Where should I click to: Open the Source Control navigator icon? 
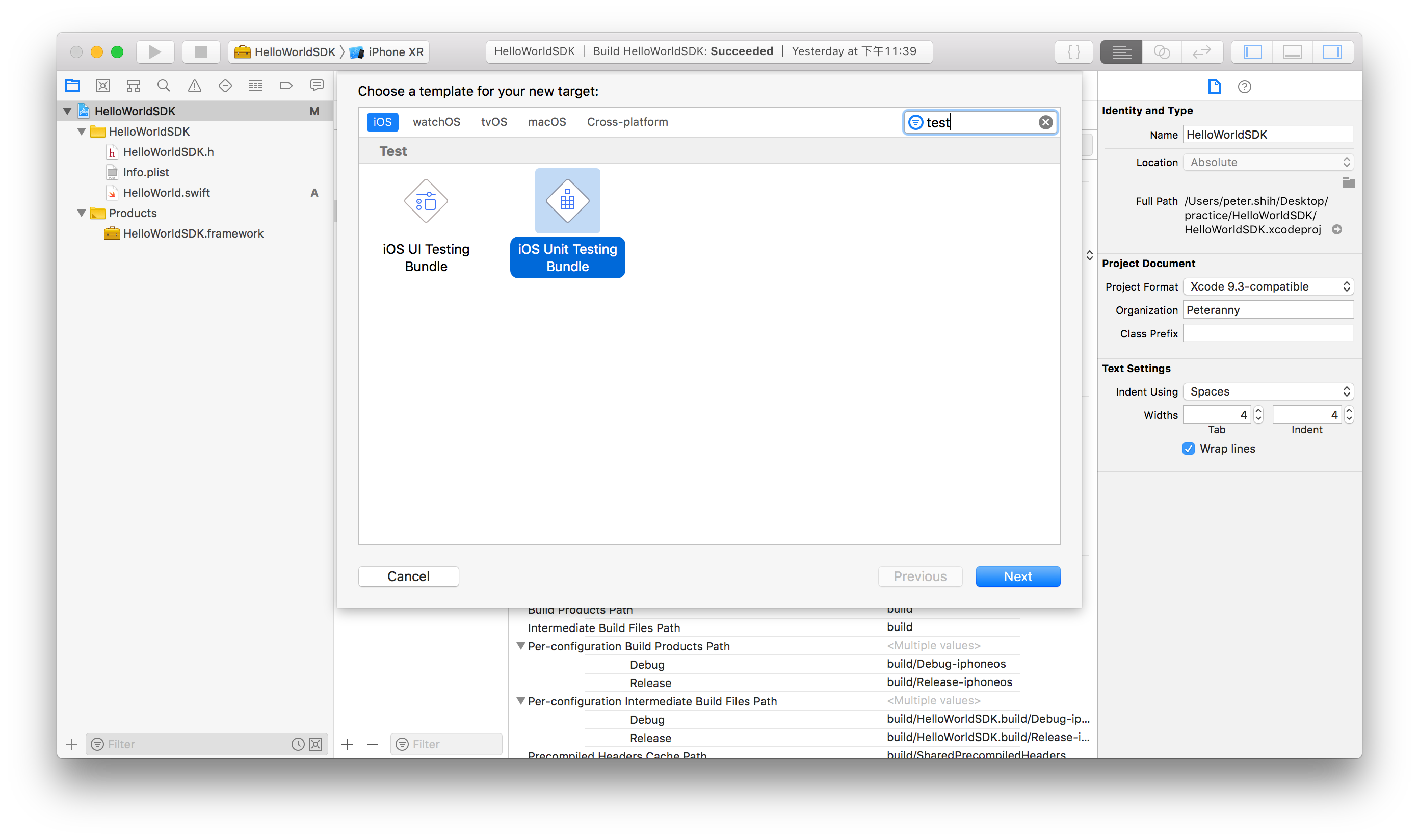tap(103, 86)
